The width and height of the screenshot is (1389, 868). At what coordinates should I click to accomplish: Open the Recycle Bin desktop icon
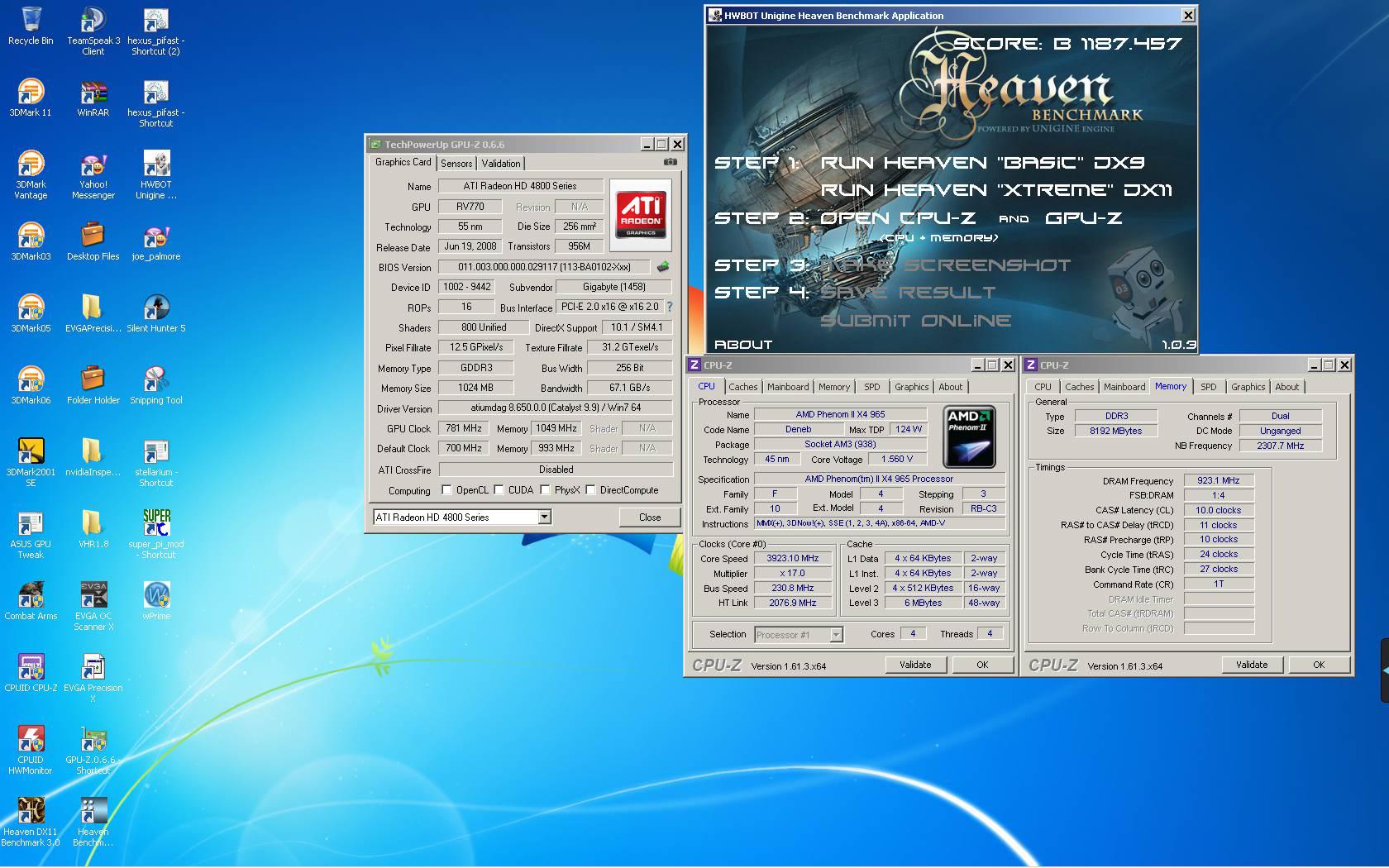31,26
